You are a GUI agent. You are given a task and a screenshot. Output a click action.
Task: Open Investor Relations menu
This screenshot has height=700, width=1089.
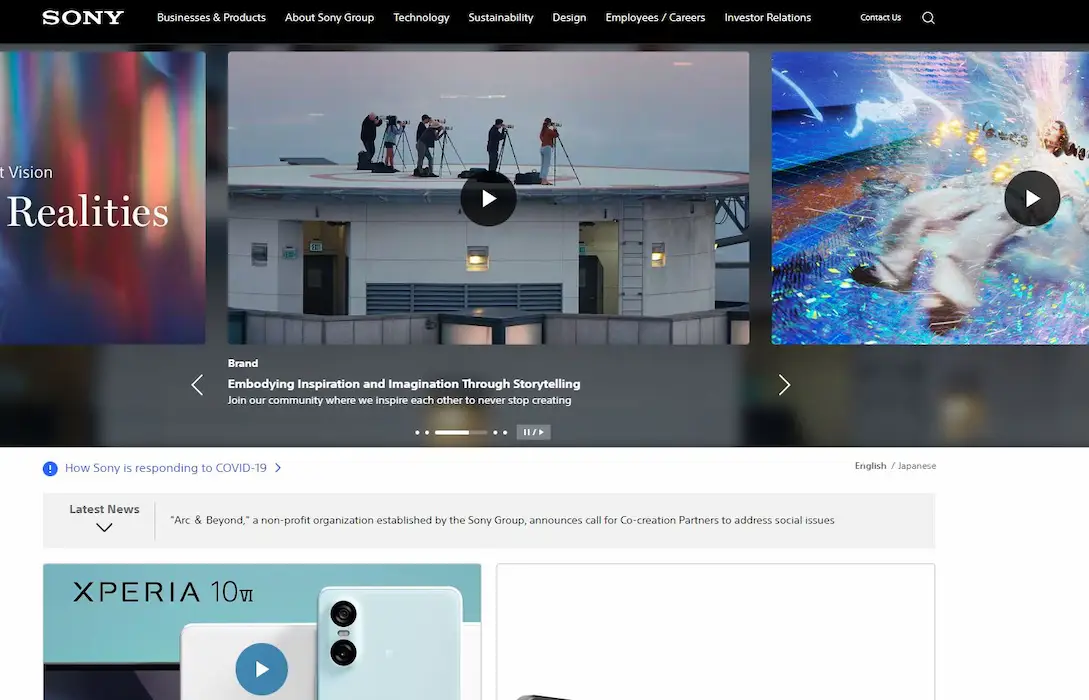click(x=767, y=17)
